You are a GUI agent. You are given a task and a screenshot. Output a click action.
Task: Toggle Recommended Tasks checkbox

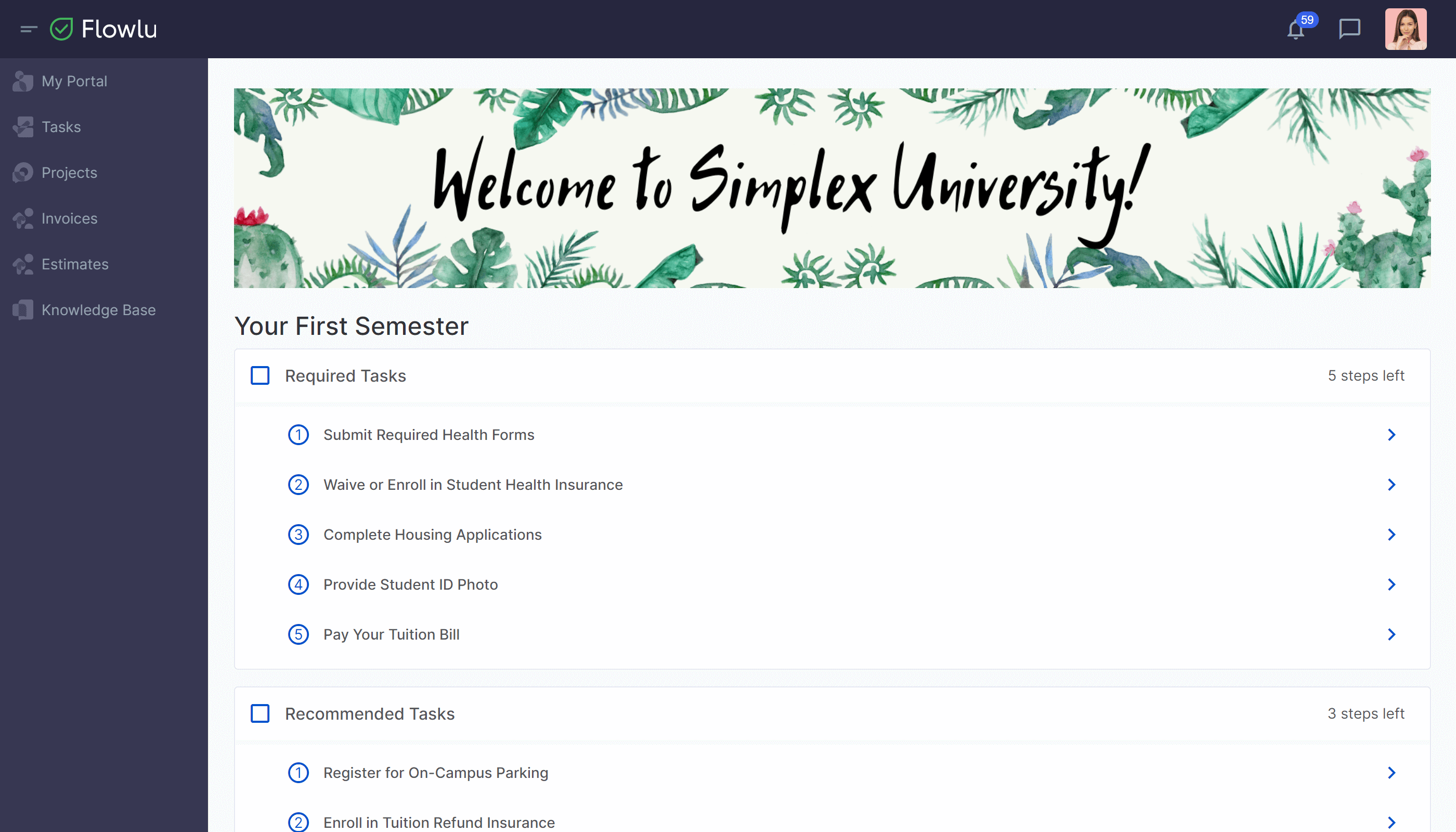click(x=260, y=714)
